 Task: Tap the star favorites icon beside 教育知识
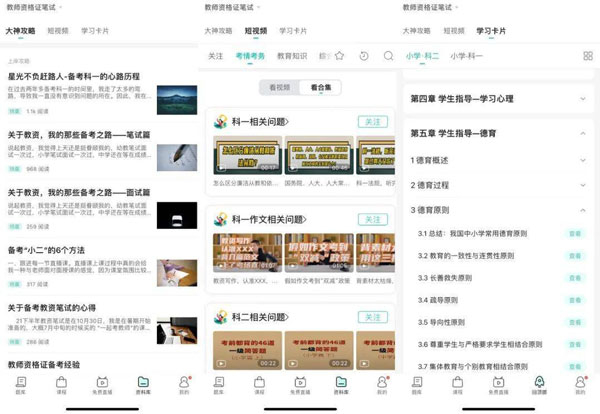pyautogui.click(x=339, y=56)
